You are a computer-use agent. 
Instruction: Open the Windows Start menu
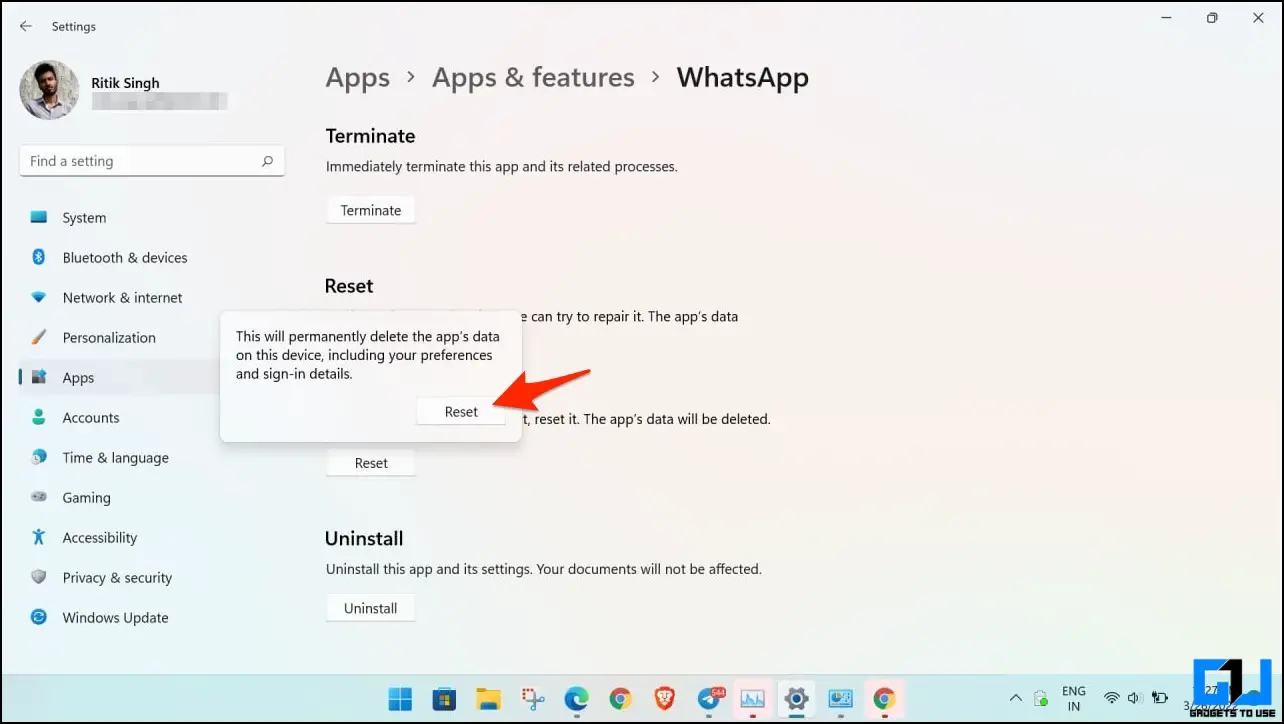400,698
